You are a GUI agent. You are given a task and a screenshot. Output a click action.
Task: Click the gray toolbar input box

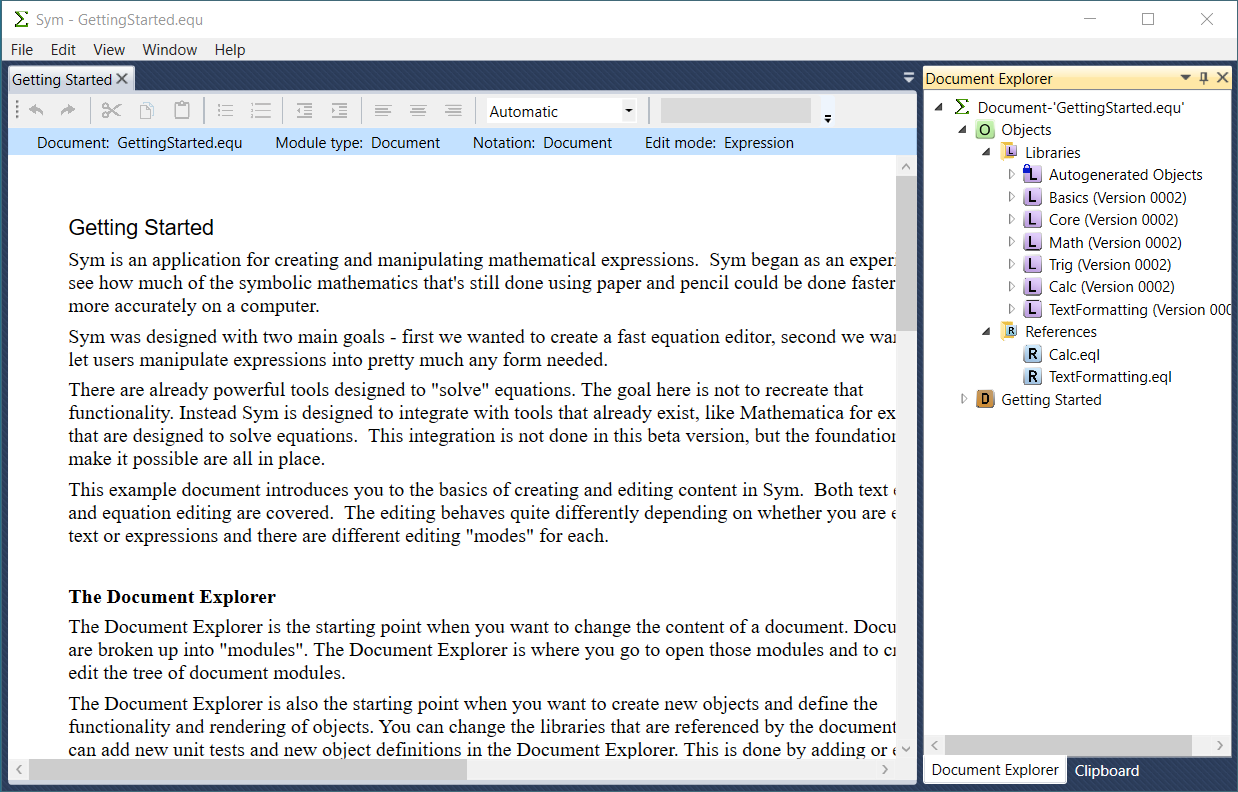tap(736, 110)
